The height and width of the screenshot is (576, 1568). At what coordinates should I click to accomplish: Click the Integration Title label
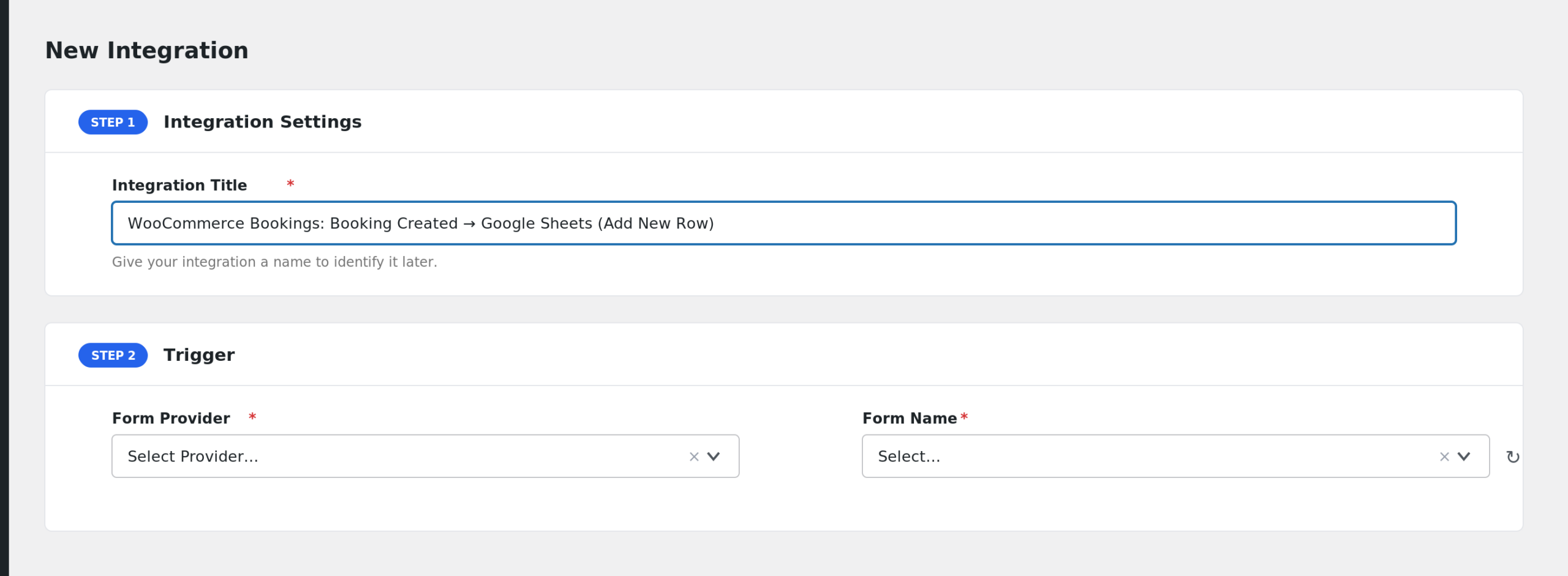(179, 185)
